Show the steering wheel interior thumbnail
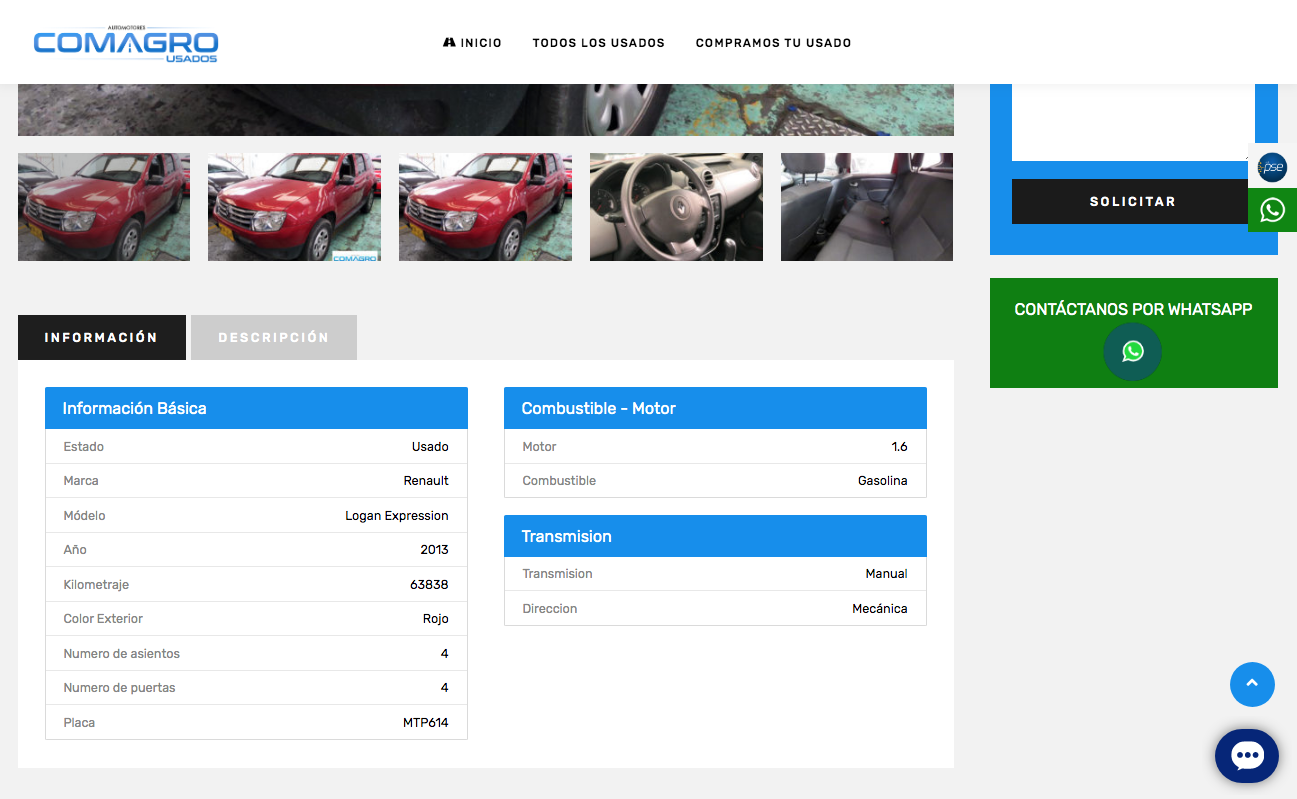1297x799 pixels. point(676,207)
